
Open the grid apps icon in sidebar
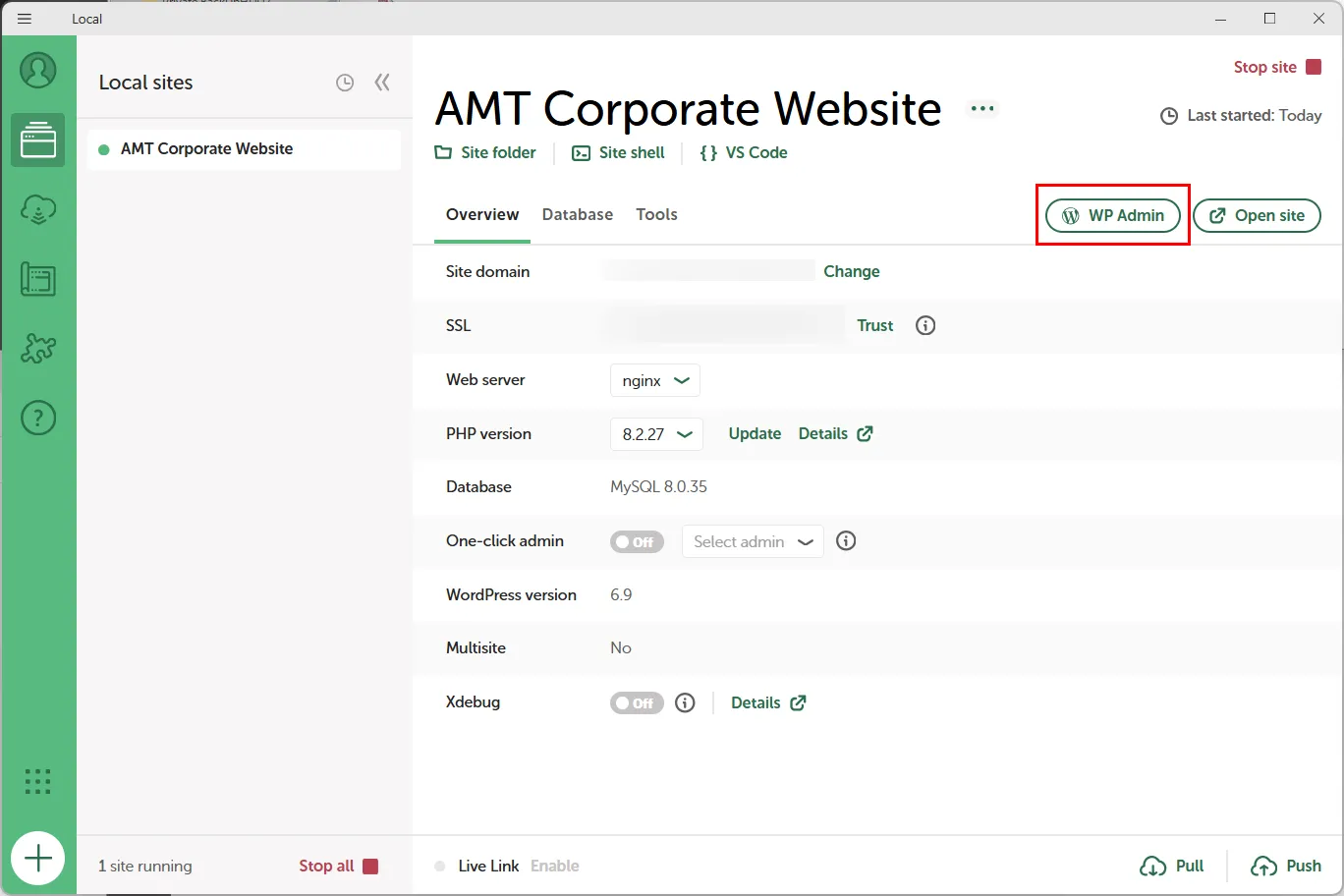tap(38, 782)
